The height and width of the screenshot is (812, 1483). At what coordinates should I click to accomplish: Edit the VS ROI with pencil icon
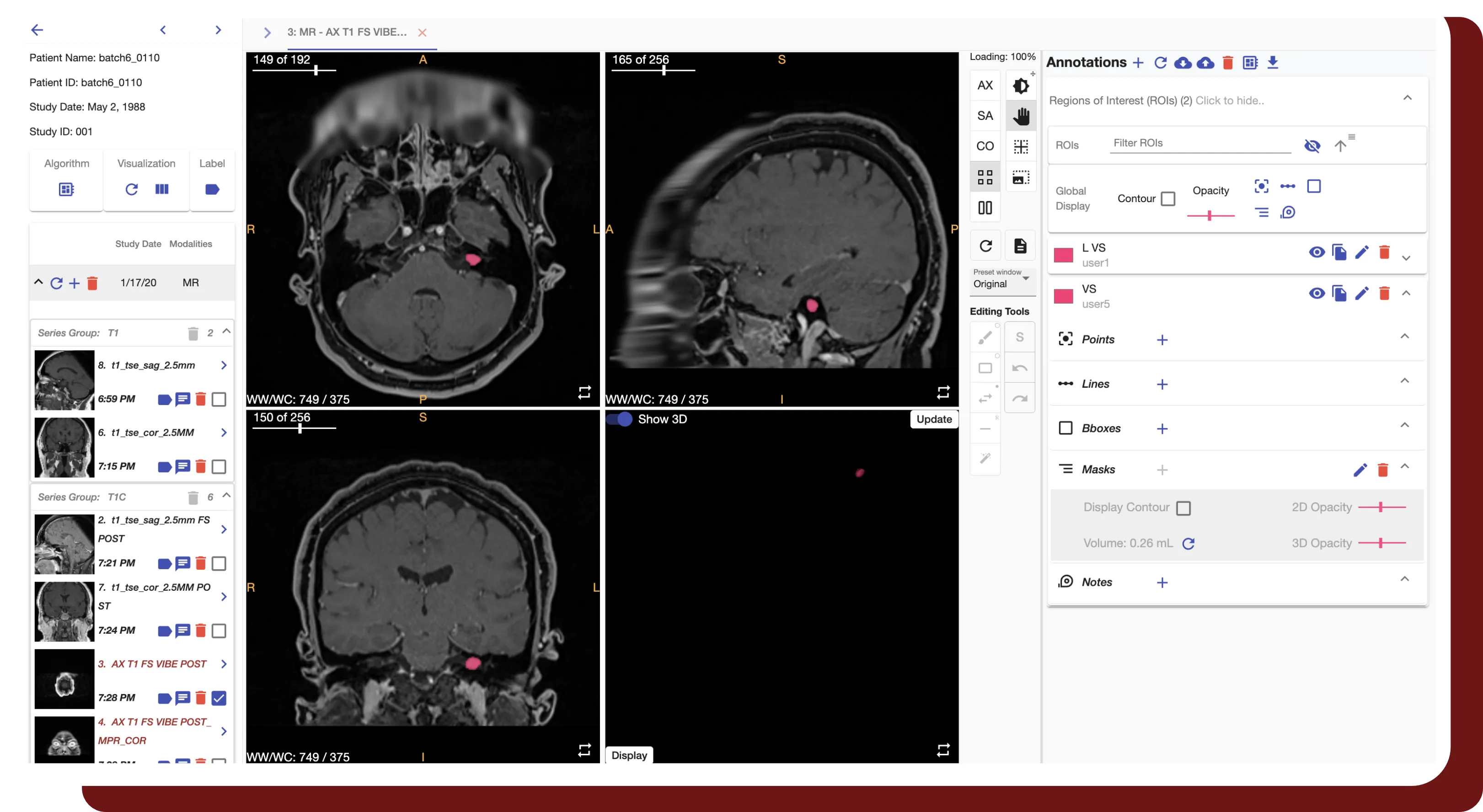1362,294
